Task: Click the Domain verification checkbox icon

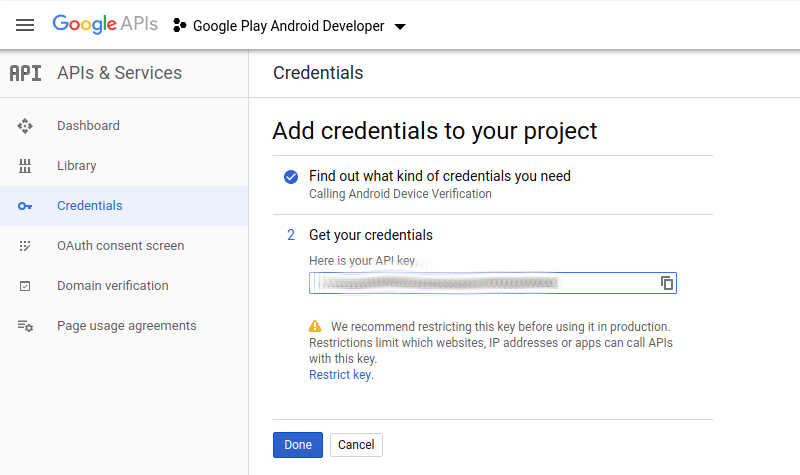Action: [x=25, y=286]
